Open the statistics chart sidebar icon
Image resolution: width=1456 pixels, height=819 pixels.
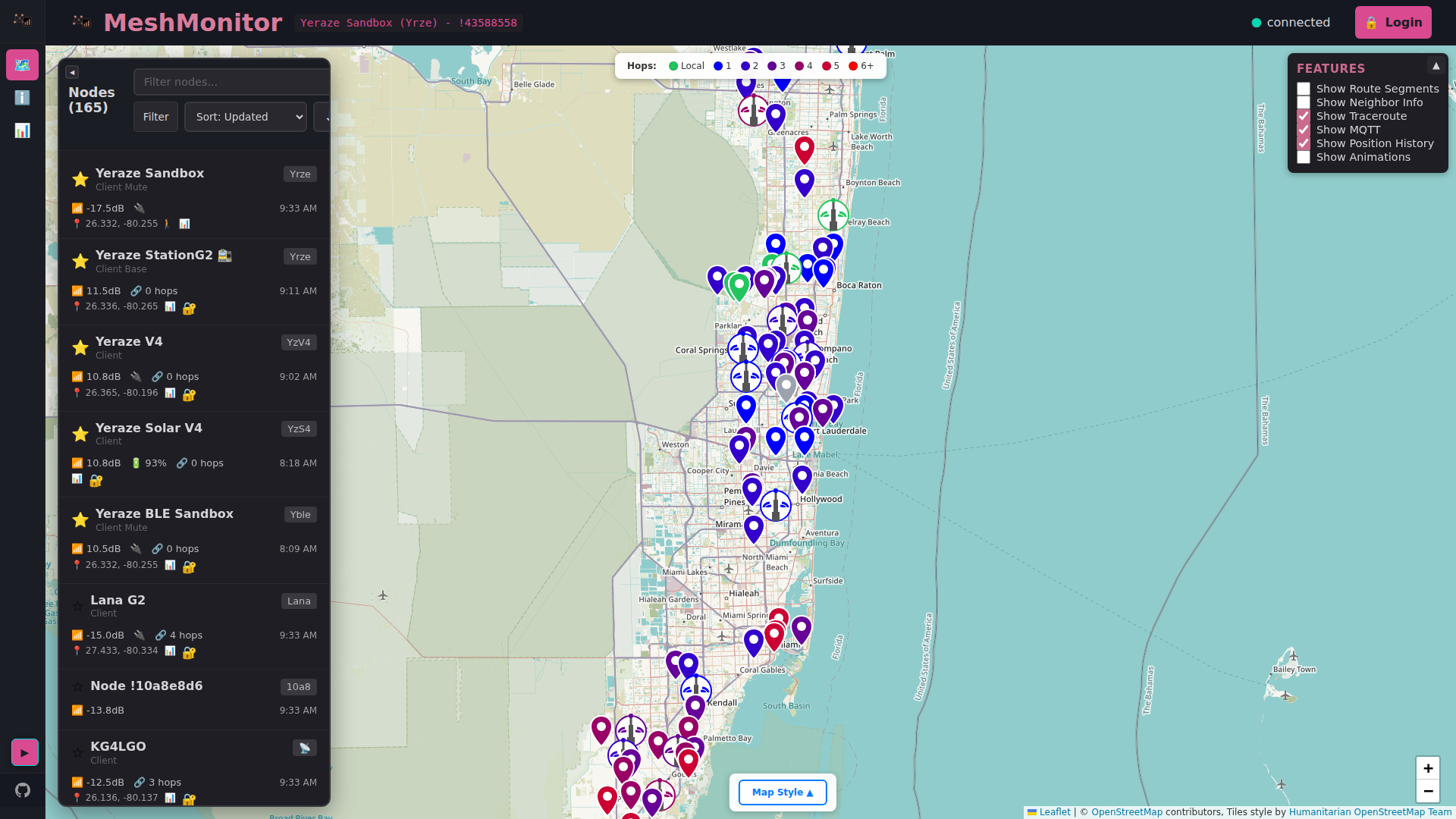pos(22,130)
